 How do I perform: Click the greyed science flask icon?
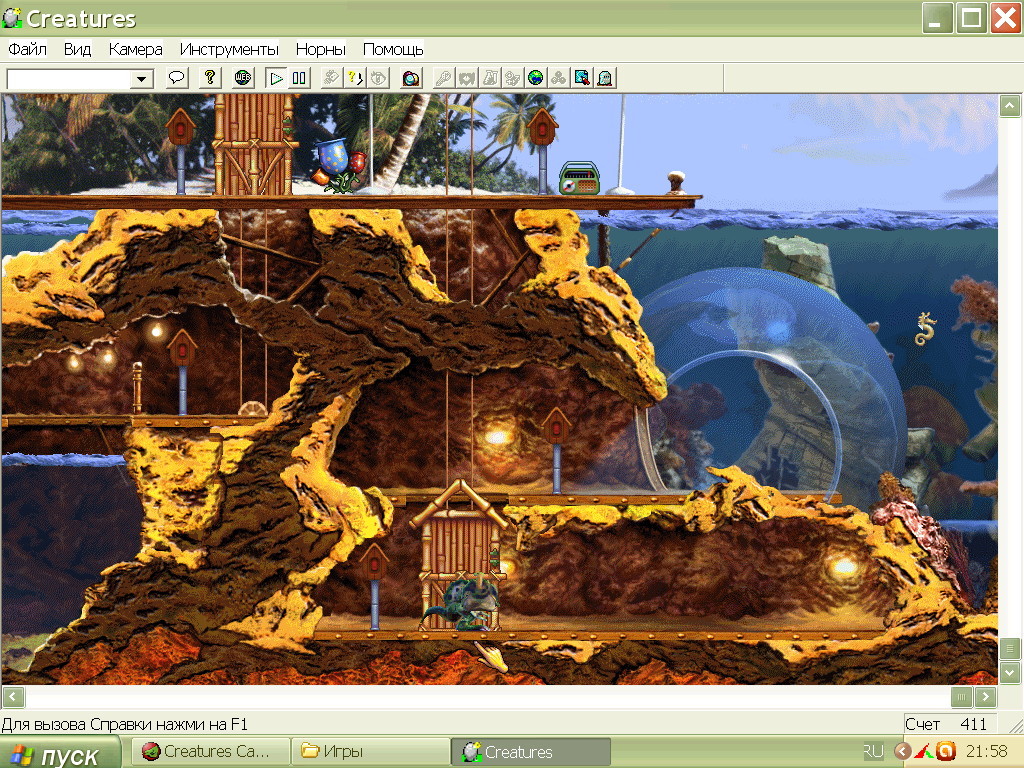point(489,78)
